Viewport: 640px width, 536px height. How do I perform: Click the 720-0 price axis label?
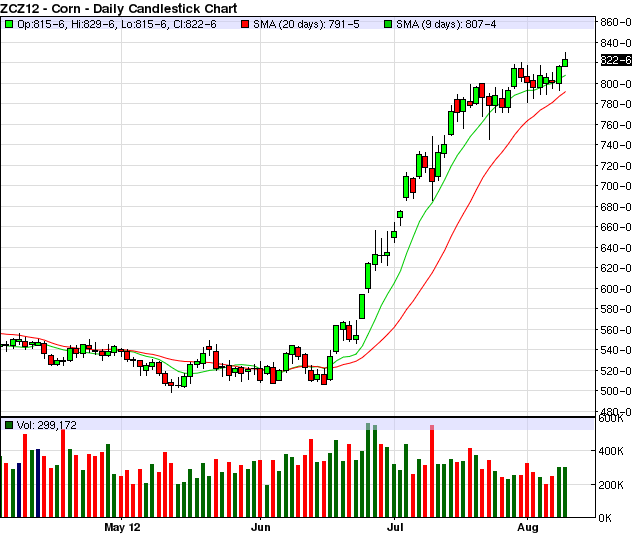616,166
